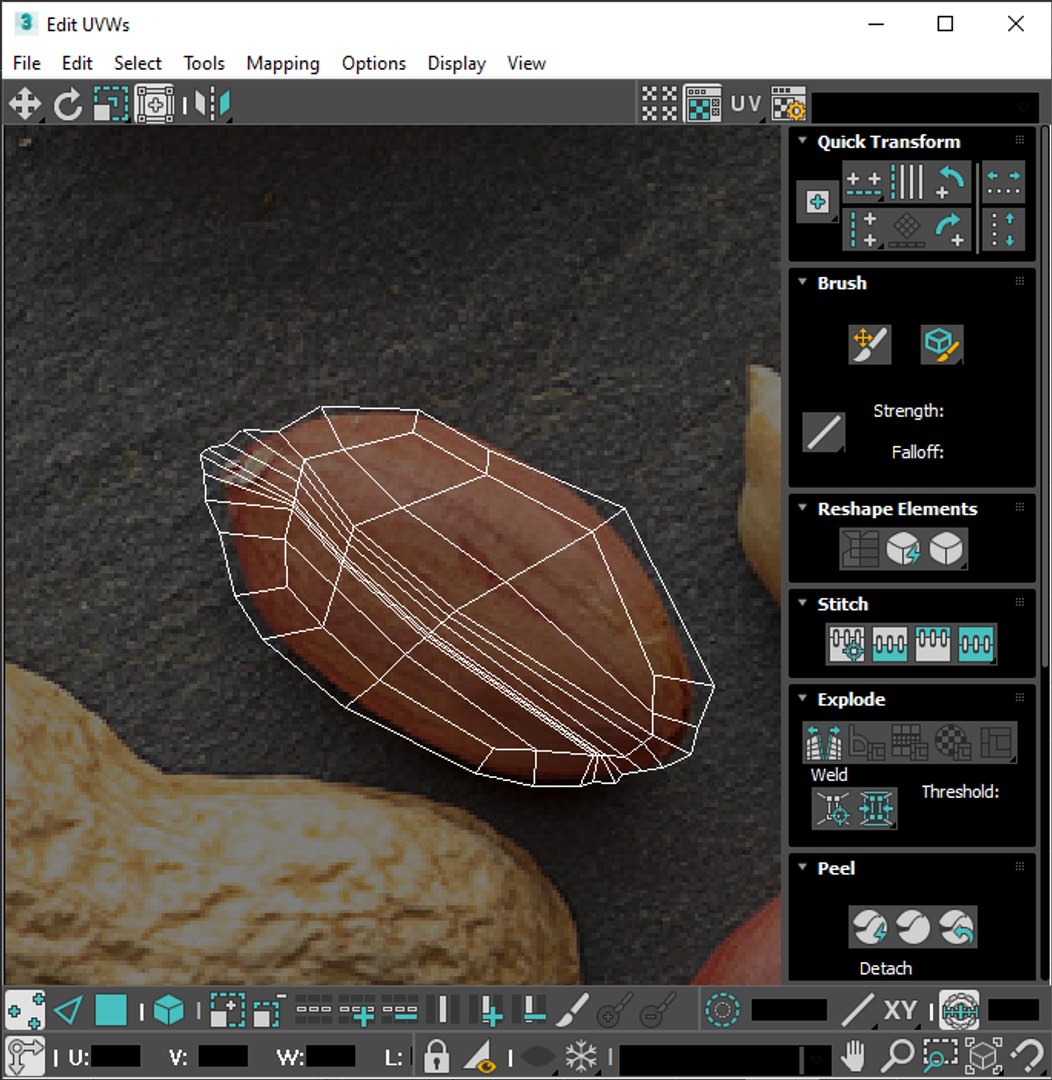Collapse the Stitch rollout
This screenshot has width=1052, height=1080.
pos(802,603)
